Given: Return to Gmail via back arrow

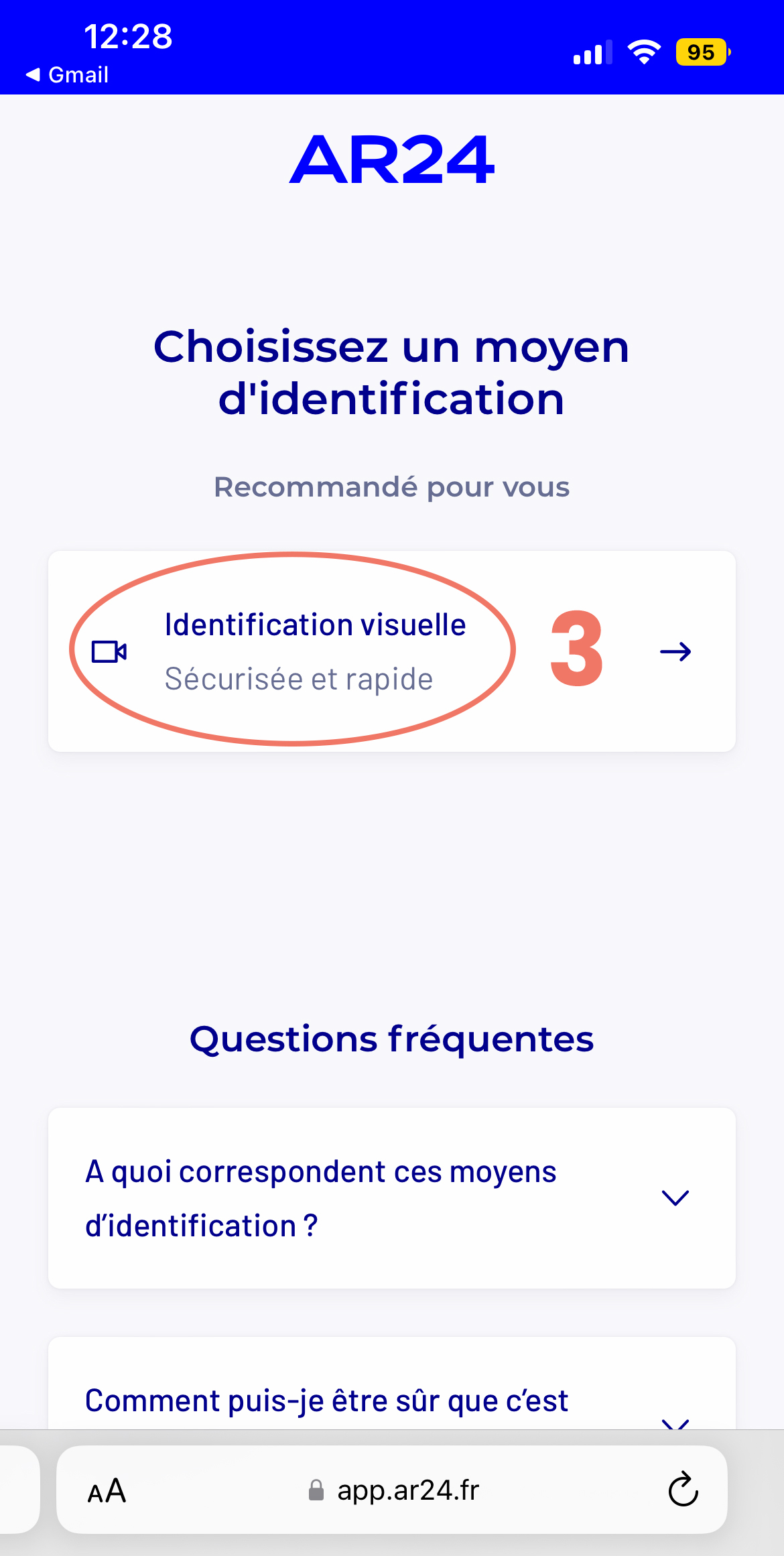Looking at the screenshot, I should (x=67, y=74).
